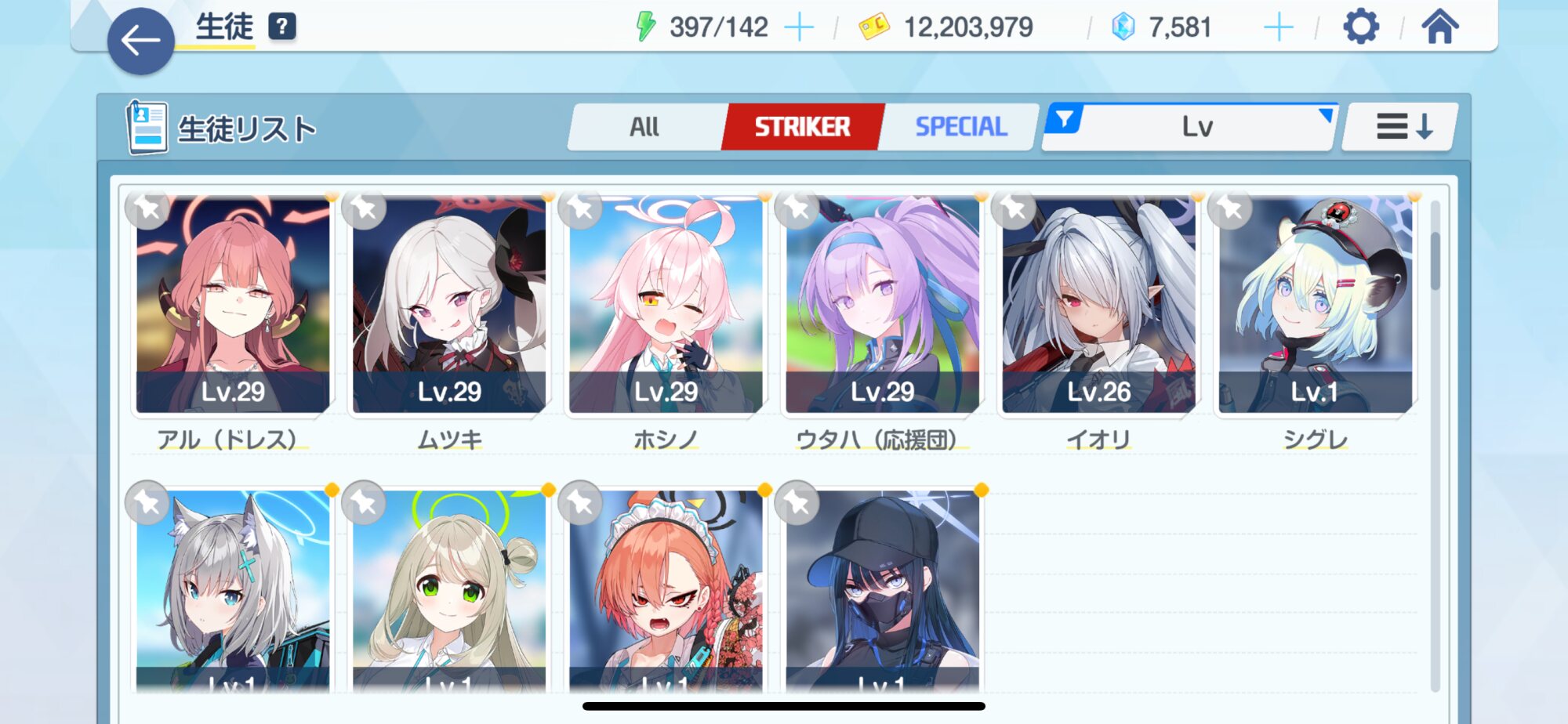
Task: Go to lobby via home icon
Action: point(1440,27)
